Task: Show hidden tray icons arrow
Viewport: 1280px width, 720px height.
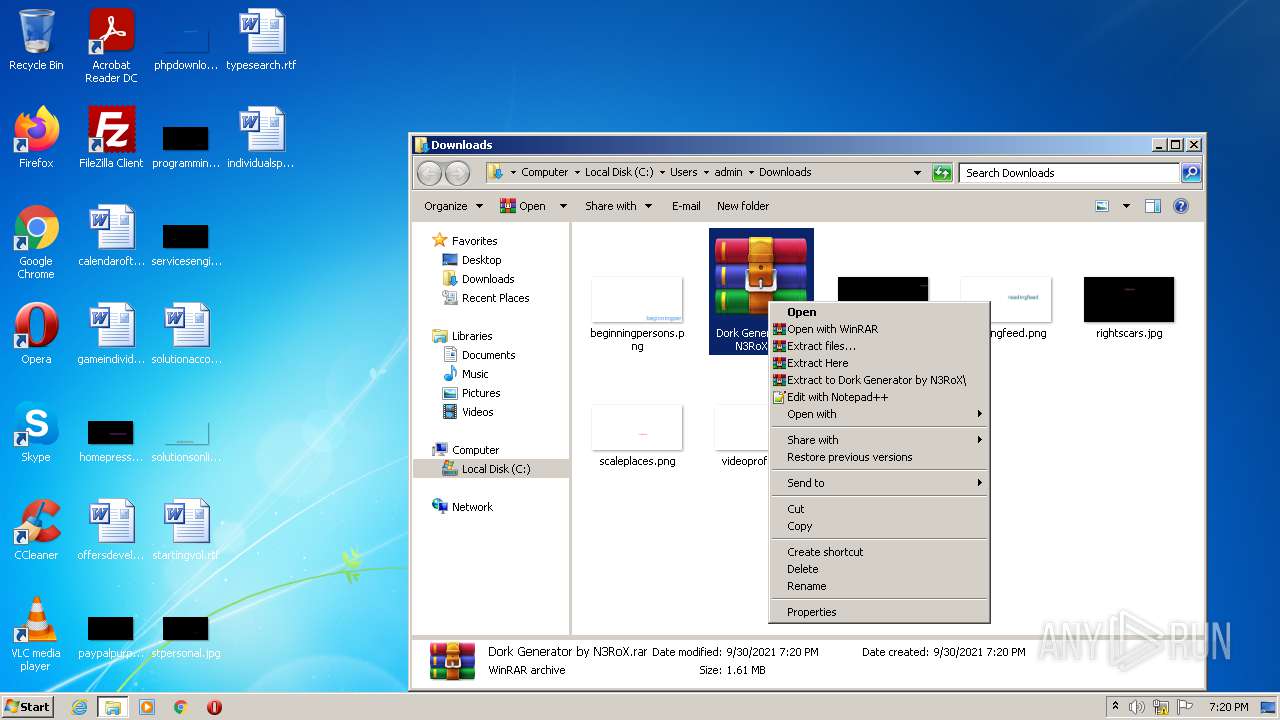Action: 1116,707
